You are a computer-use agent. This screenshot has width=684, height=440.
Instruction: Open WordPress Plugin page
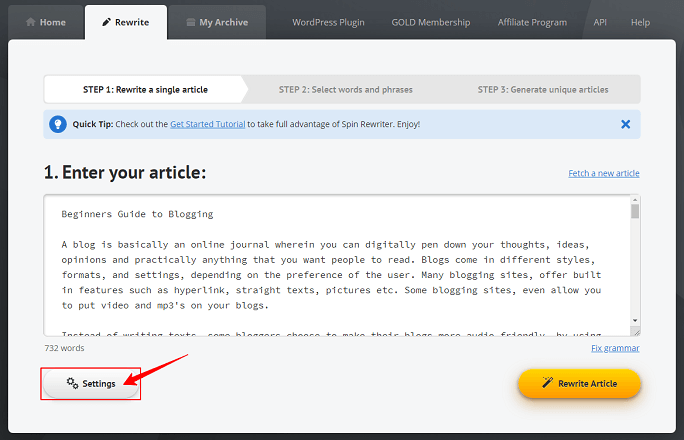pos(328,22)
